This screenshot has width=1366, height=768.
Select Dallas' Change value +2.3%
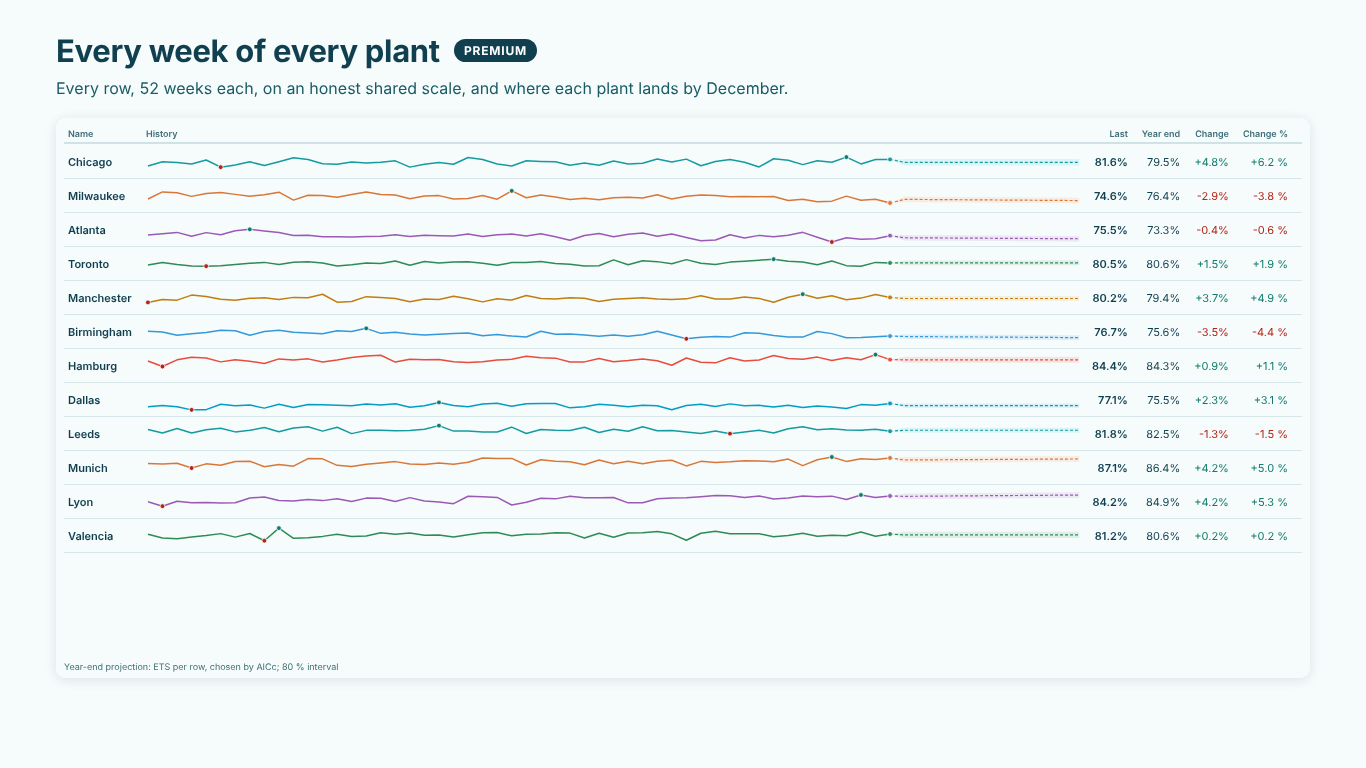click(1212, 400)
